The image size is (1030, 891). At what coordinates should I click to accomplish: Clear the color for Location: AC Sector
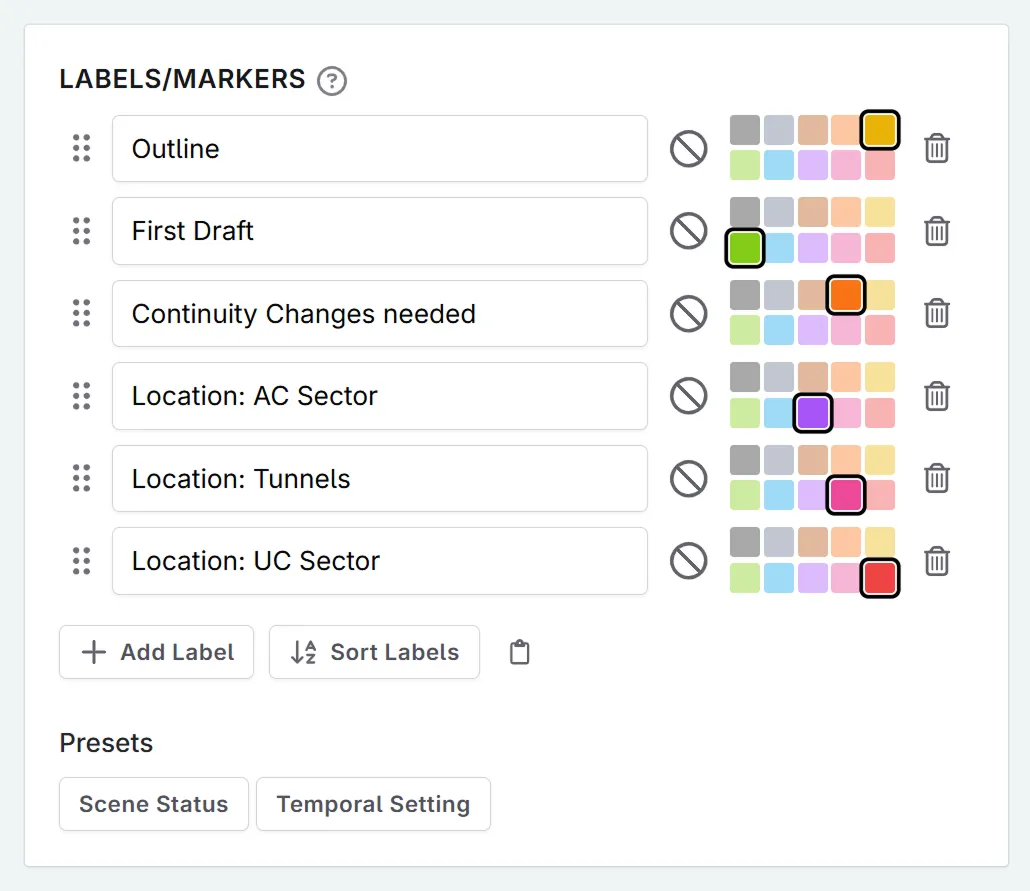(x=688, y=396)
